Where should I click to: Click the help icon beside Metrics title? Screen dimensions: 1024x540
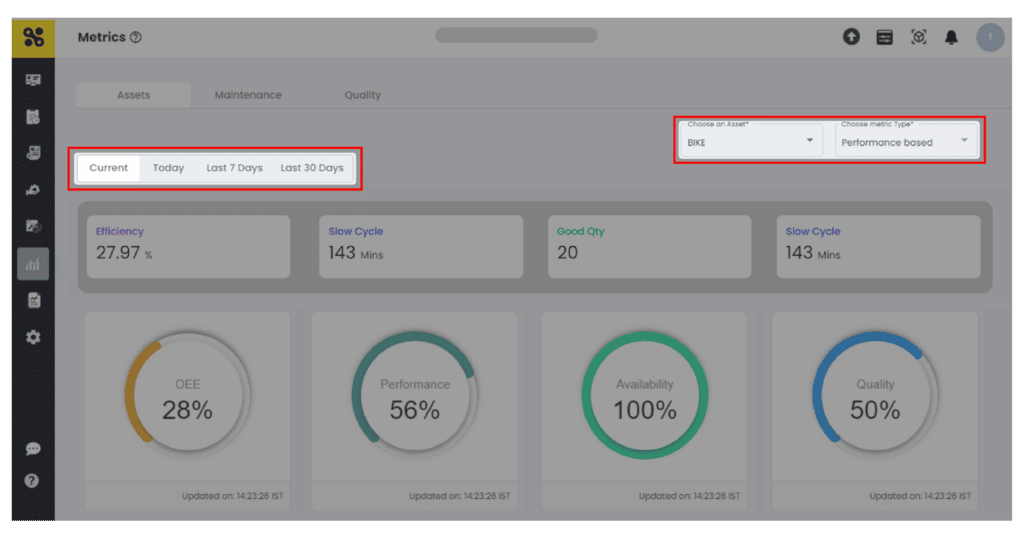pos(136,37)
